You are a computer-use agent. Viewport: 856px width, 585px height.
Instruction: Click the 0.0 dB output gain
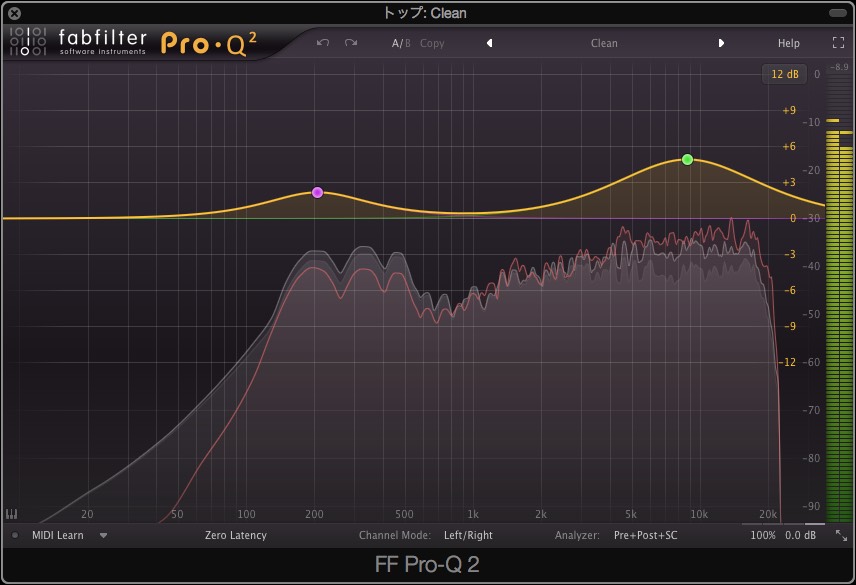tap(800, 535)
